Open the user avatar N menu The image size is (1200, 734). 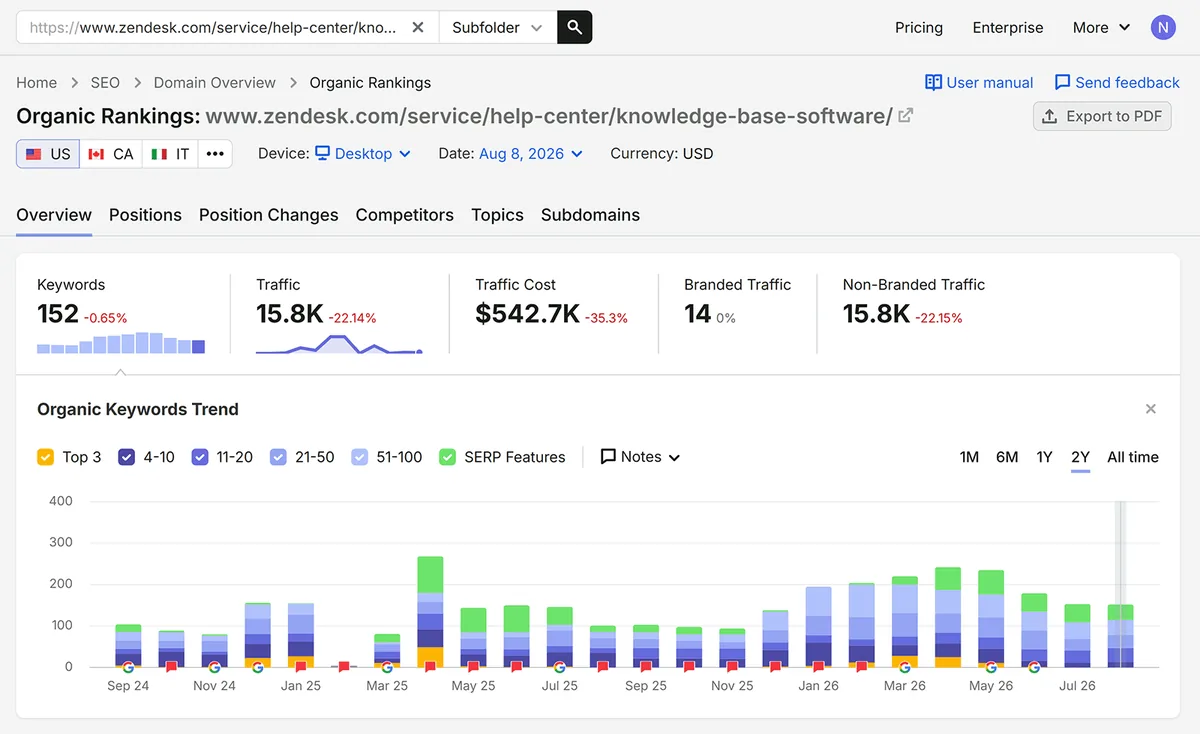click(x=1163, y=27)
